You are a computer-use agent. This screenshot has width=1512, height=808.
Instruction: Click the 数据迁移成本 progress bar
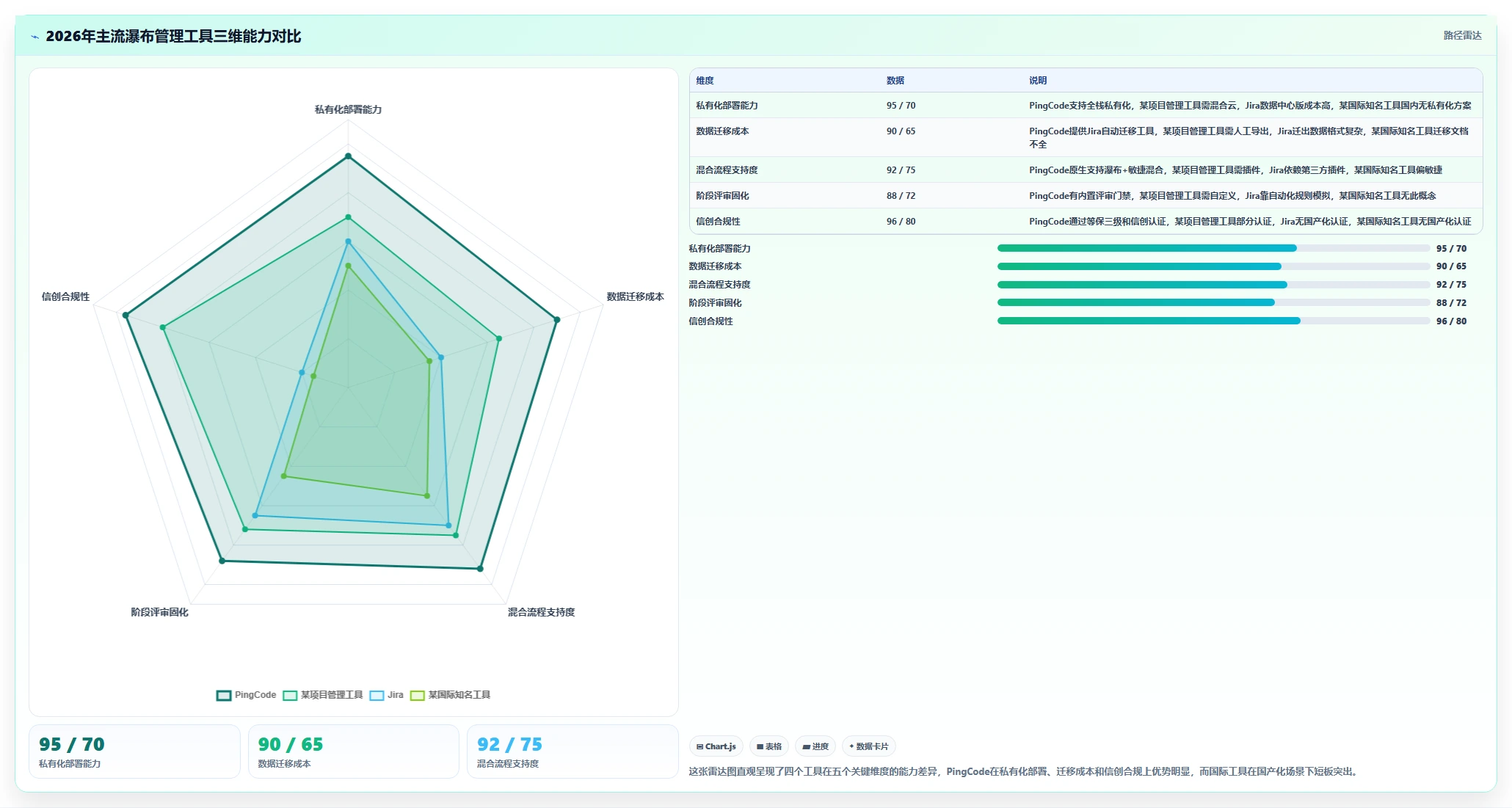click(x=1213, y=266)
